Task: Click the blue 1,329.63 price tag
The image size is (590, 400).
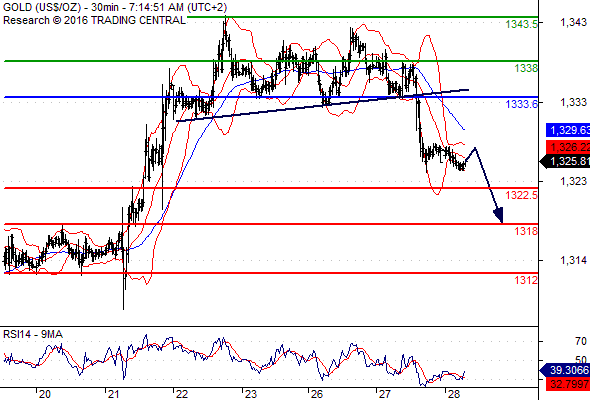Action: click(568, 130)
